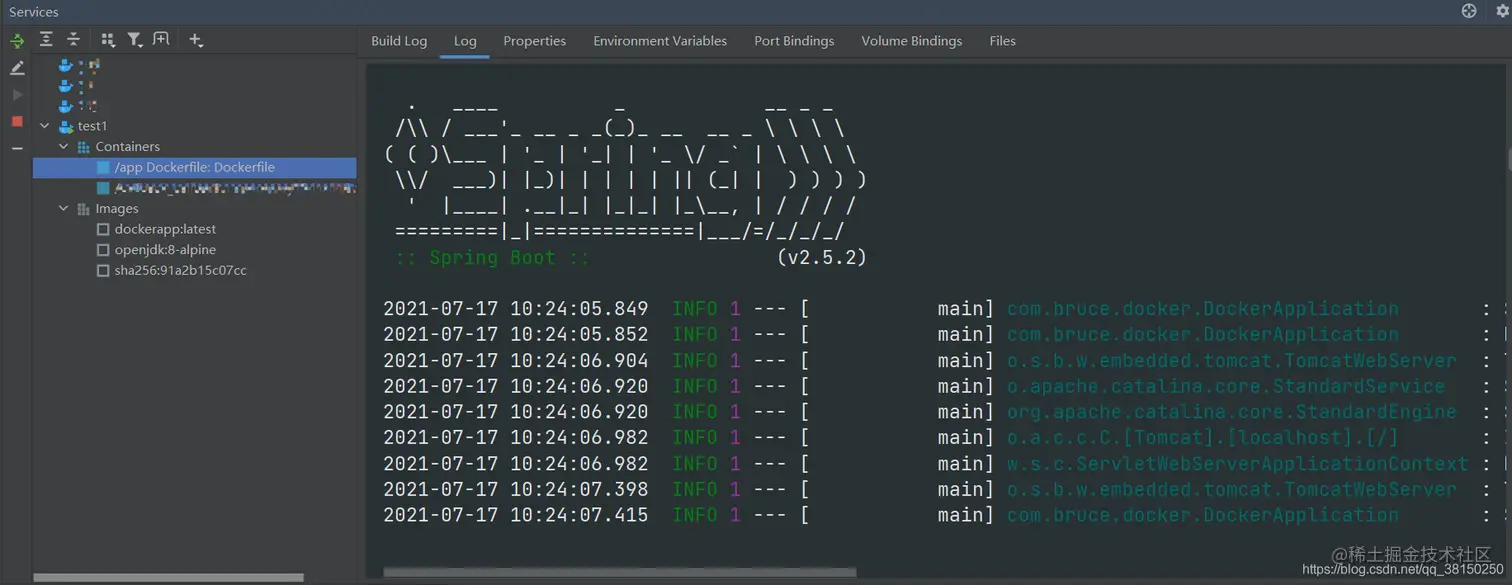Viewport: 1512px width, 585px height.
Task: Click the Edit Configuration pencil icon
Action: pyautogui.click(x=17, y=68)
